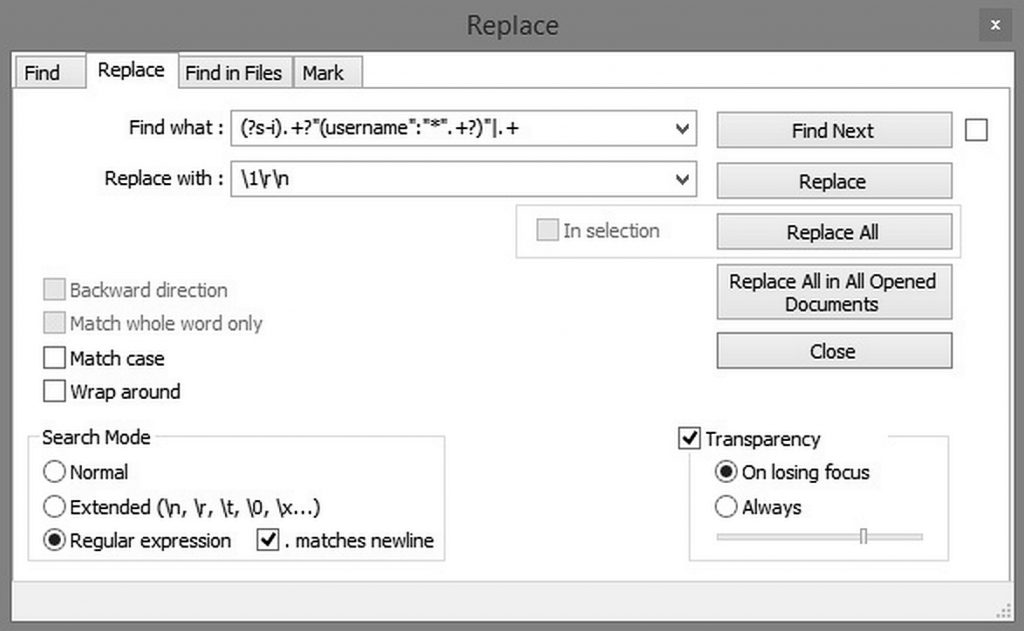The height and width of the screenshot is (631, 1024).
Task: Switch to the Find tab
Action: tap(42, 73)
